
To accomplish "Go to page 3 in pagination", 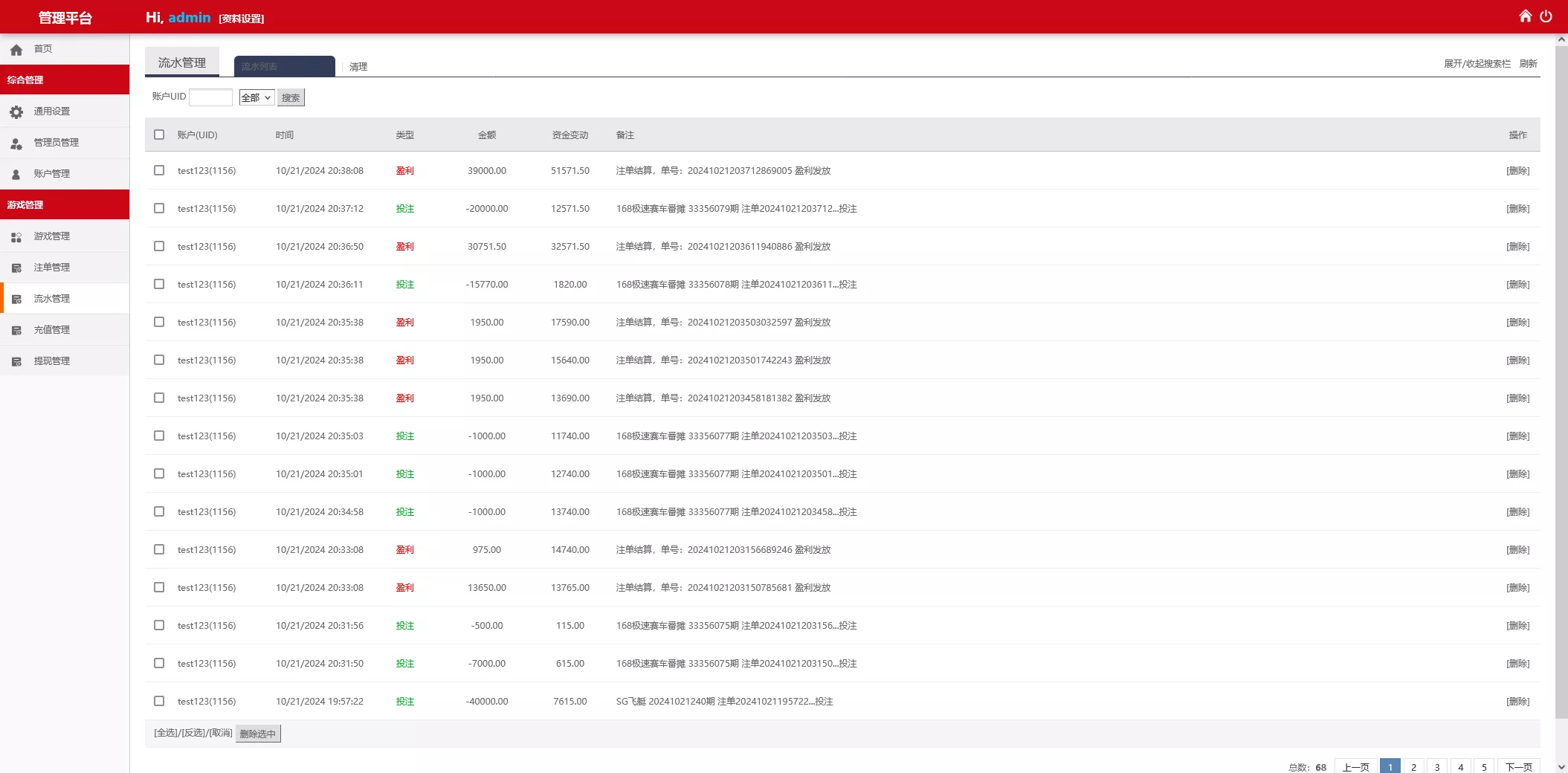I will pos(1437,767).
